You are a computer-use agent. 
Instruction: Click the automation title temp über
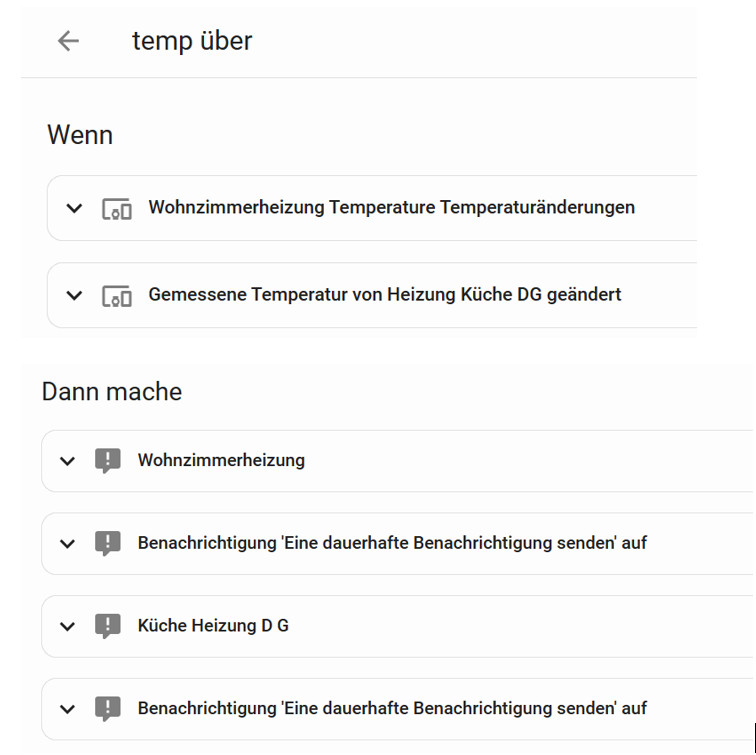tap(192, 41)
